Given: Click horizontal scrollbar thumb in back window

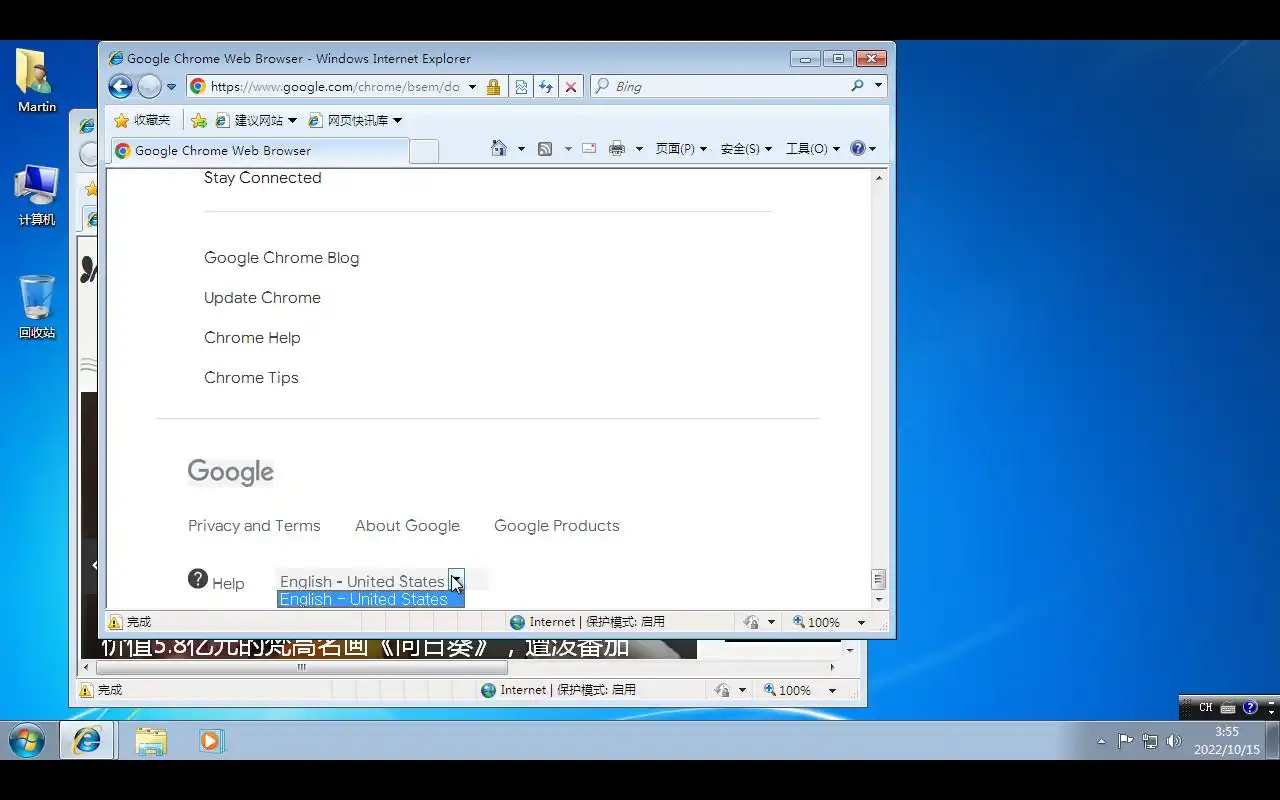Looking at the screenshot, I should 301,667.
